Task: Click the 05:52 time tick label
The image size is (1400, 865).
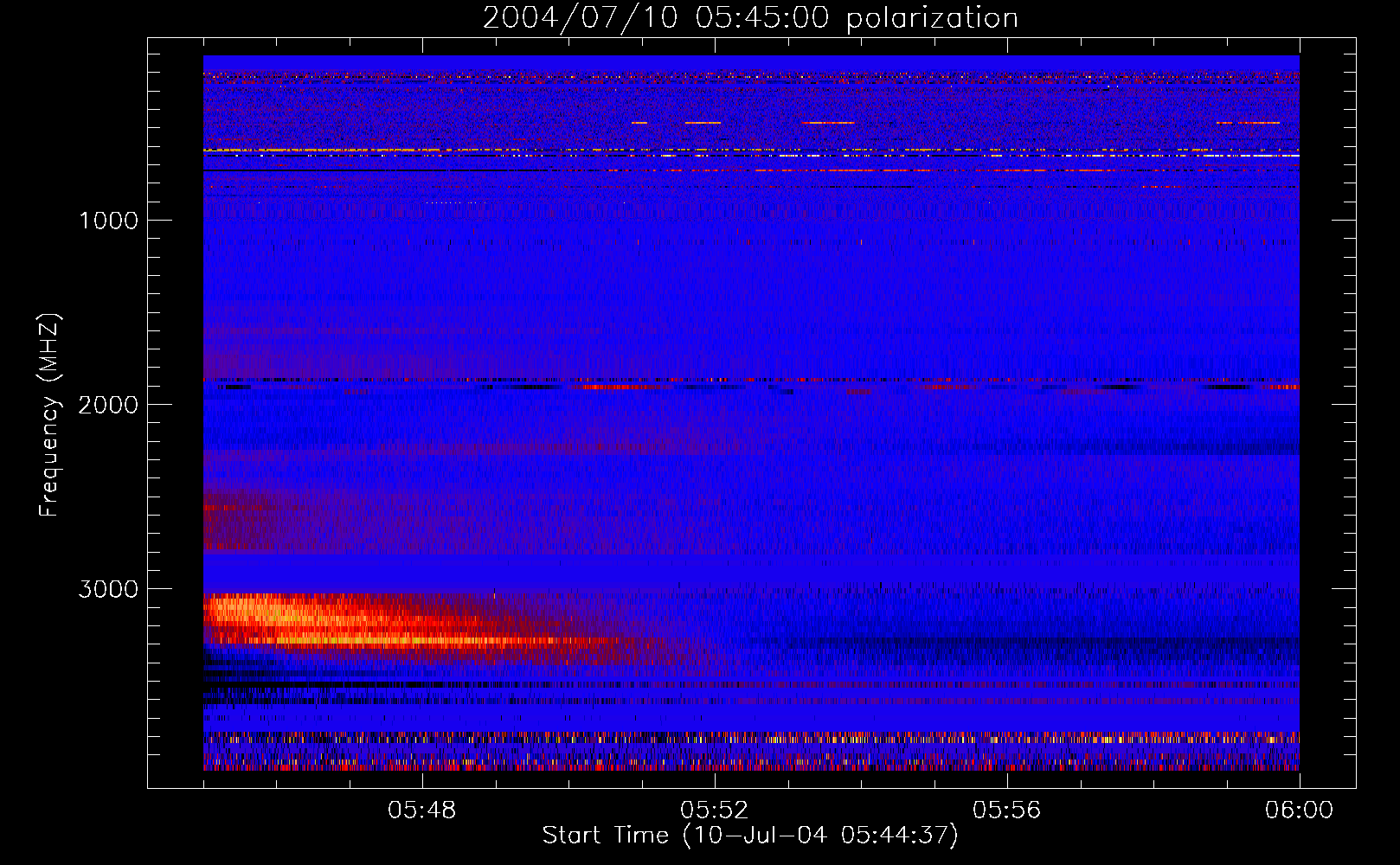Action: (715, 811)
